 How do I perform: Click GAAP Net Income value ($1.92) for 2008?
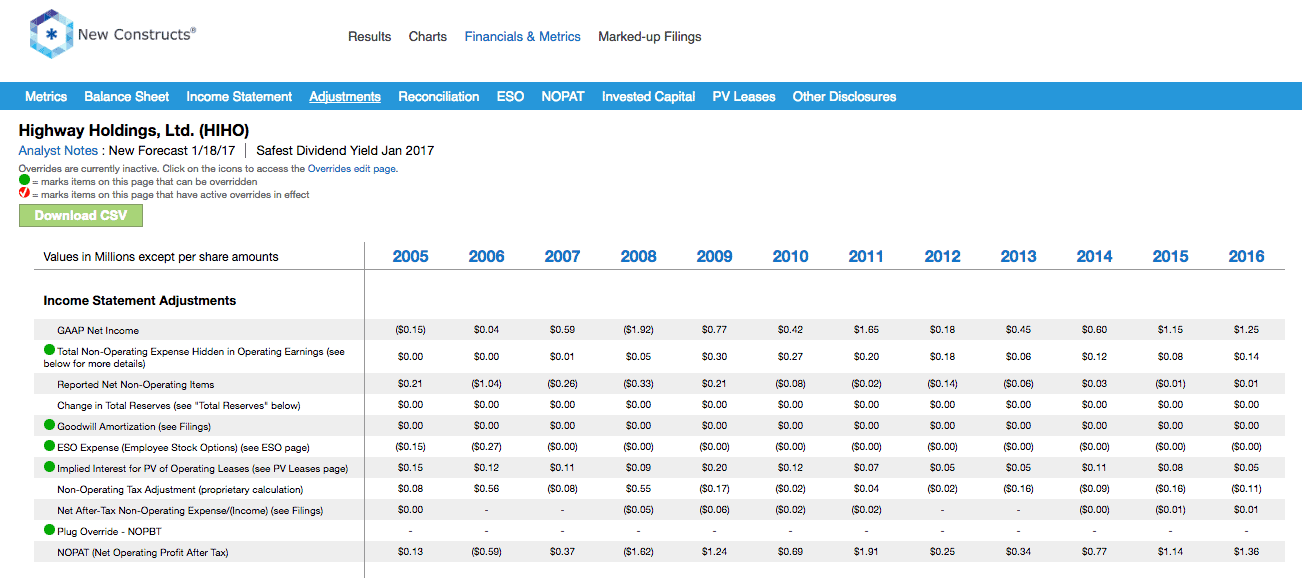pyautogui.click(x=638, y=330)
